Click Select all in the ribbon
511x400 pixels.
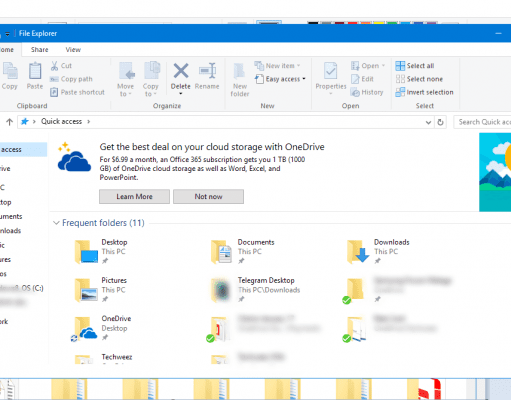click(x=415, y=66)
